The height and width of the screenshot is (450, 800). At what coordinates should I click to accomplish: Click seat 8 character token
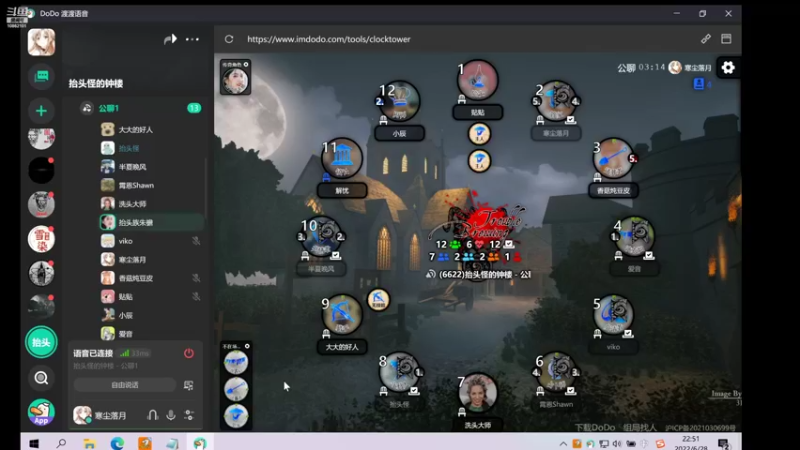tap(399, 371)
